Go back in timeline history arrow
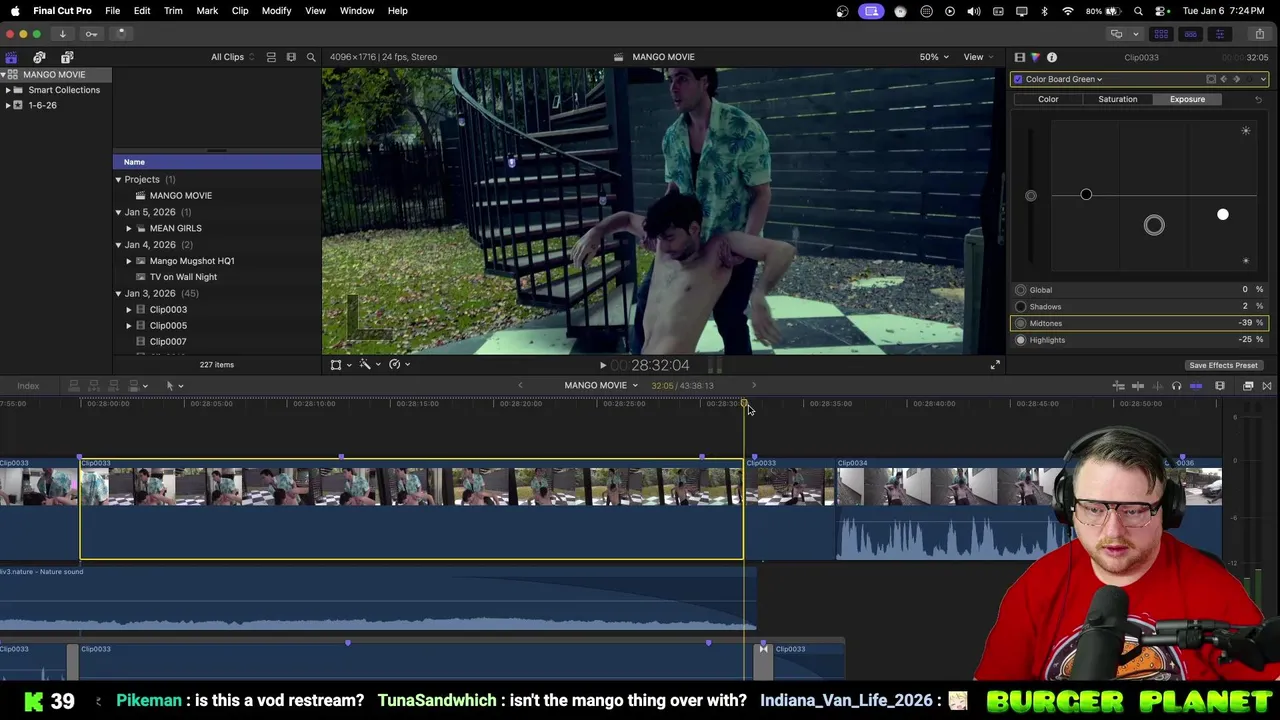 coord(520,386)
